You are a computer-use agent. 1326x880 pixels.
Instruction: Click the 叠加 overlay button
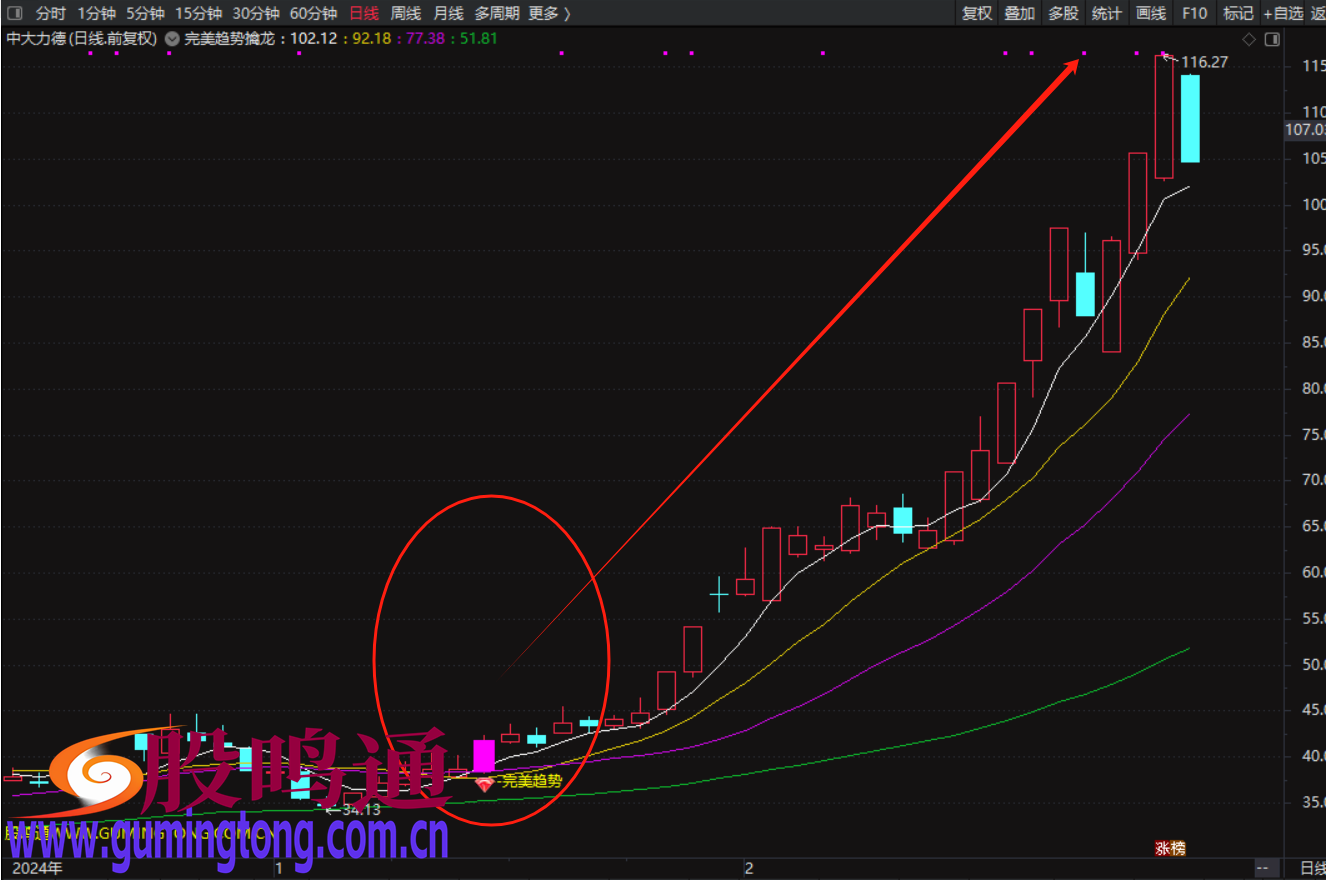[x=1019, y=13]
